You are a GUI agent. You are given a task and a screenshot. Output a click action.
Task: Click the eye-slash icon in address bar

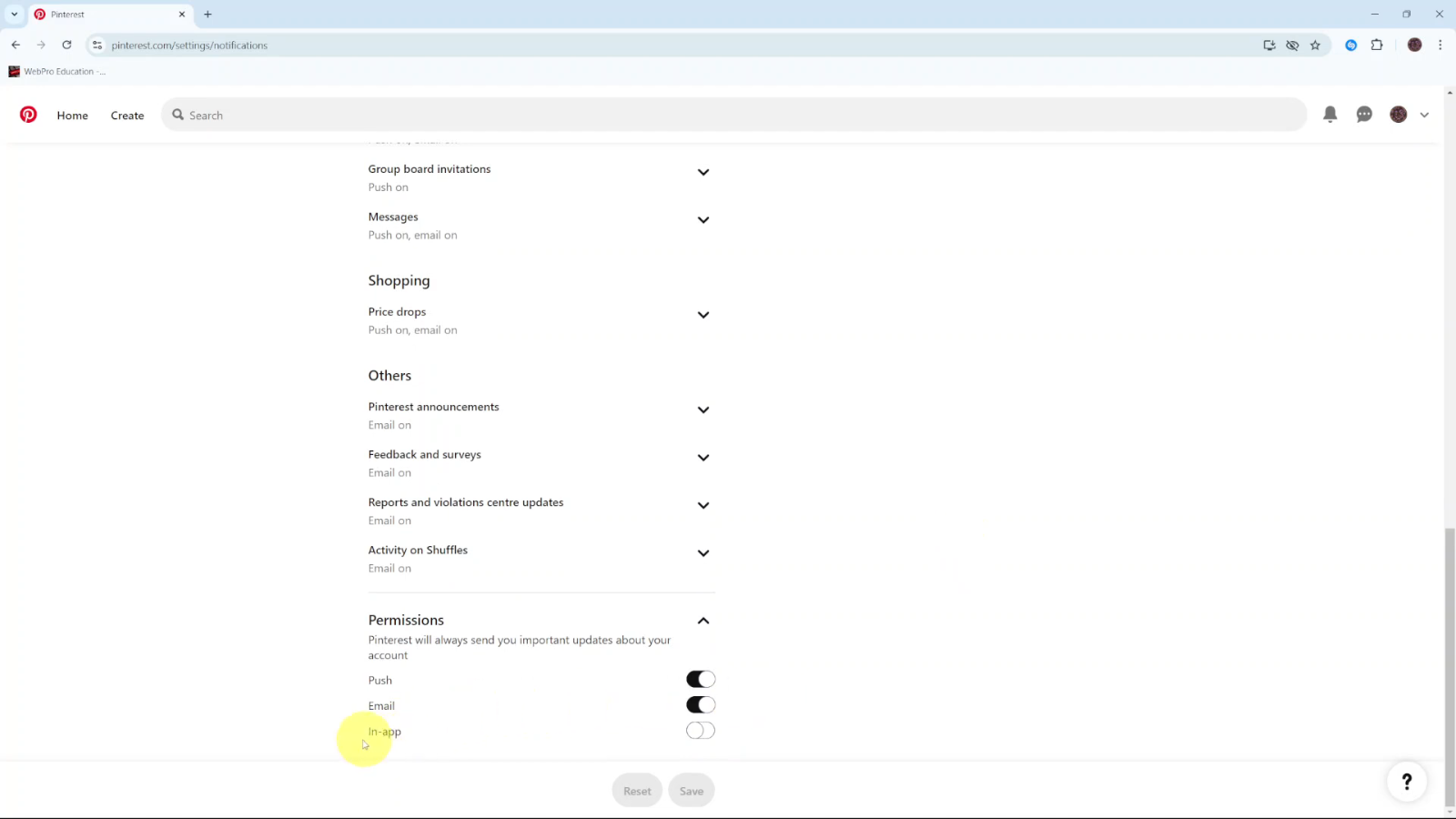1292,45
